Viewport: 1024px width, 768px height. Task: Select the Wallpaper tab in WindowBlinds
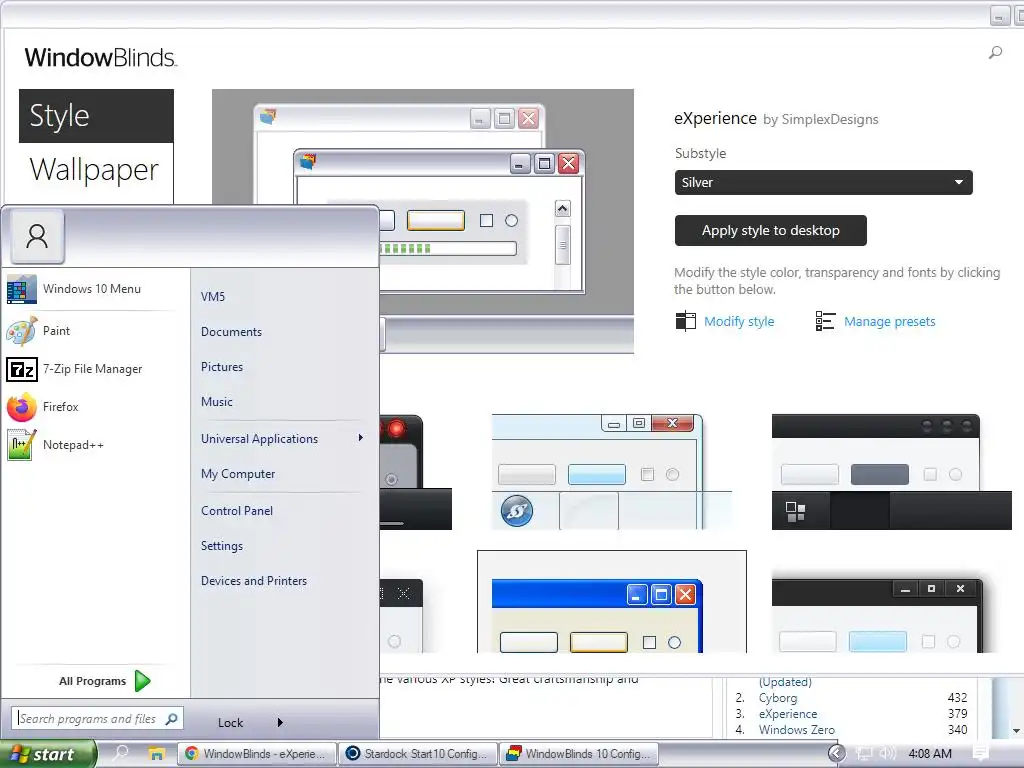[x=96, y=169]
